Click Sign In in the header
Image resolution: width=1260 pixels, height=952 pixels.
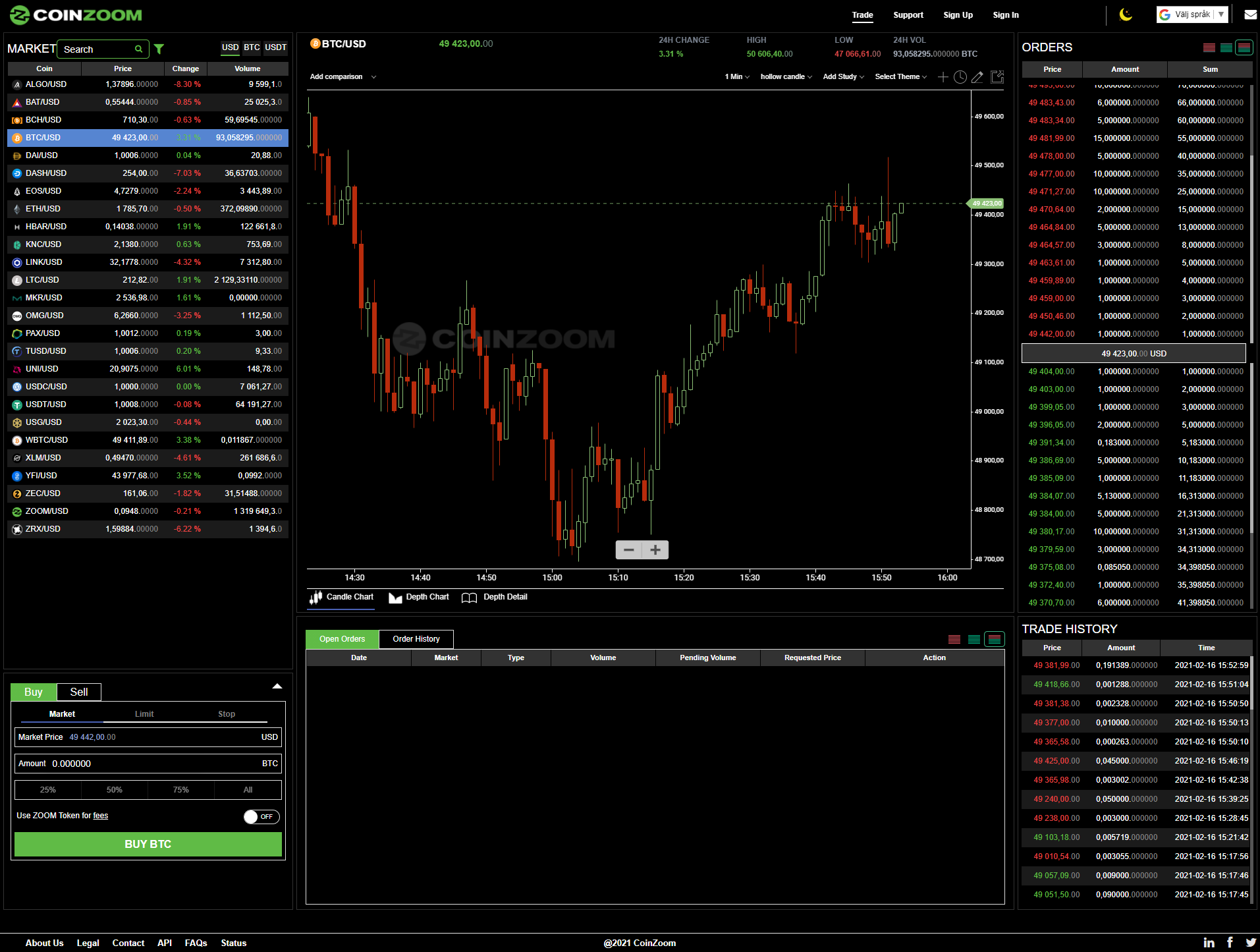[x=1006, y=15]
